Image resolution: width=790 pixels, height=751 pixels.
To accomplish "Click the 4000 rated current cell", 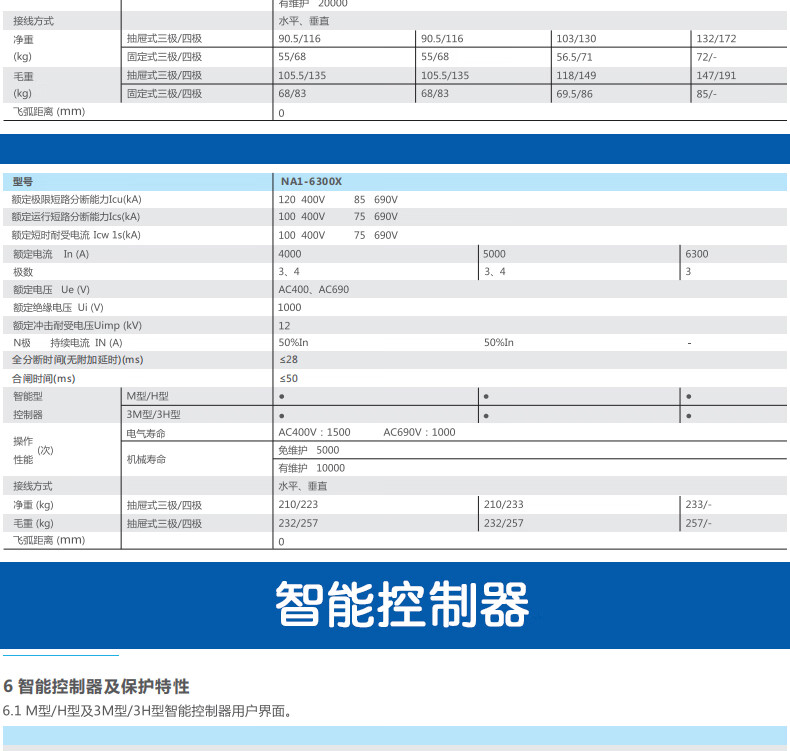I will pos(290,254).
